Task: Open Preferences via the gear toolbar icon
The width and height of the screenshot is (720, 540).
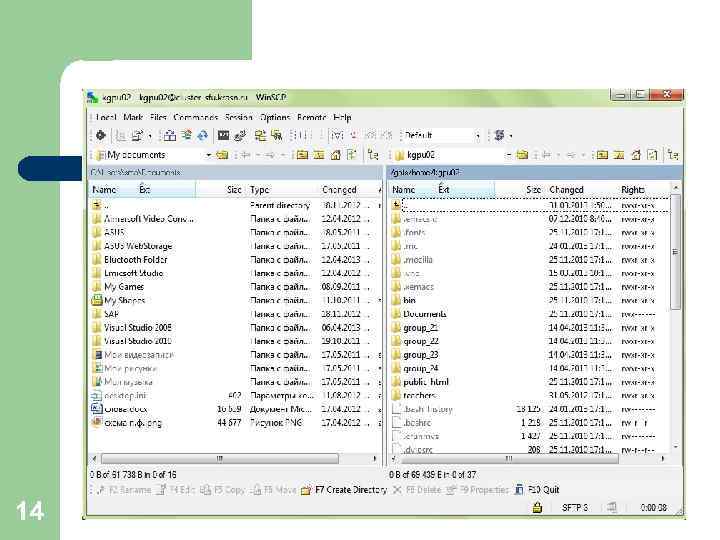Action: tap(101, 135)
